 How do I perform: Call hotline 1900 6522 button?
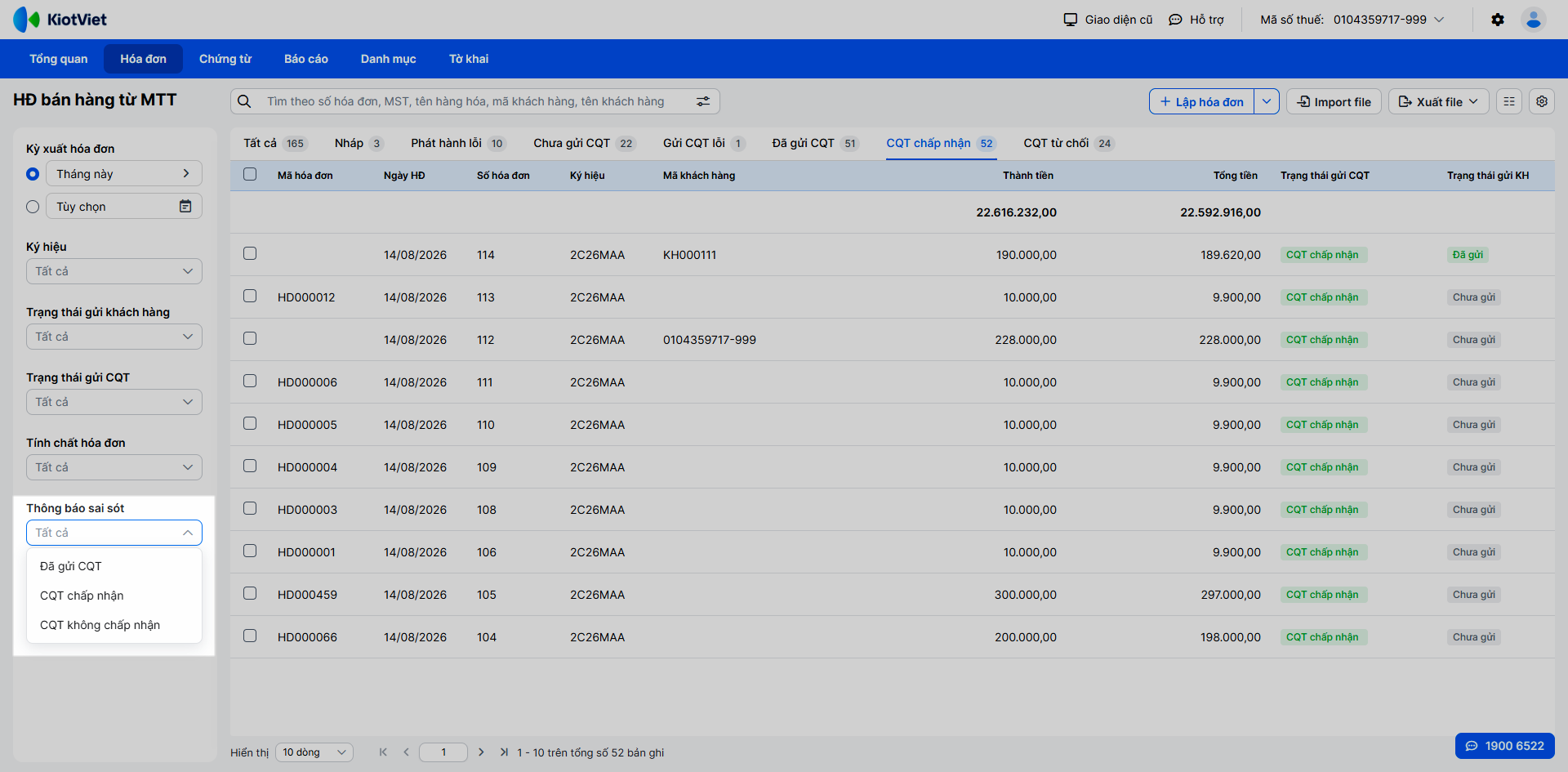(1505, 746)
